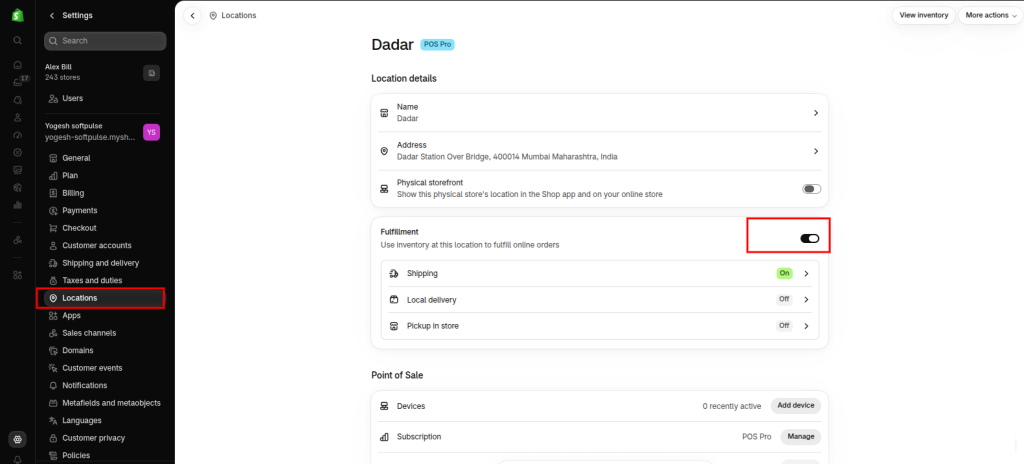
Task: Click the Add device button
Action: [x=795, y=406]
